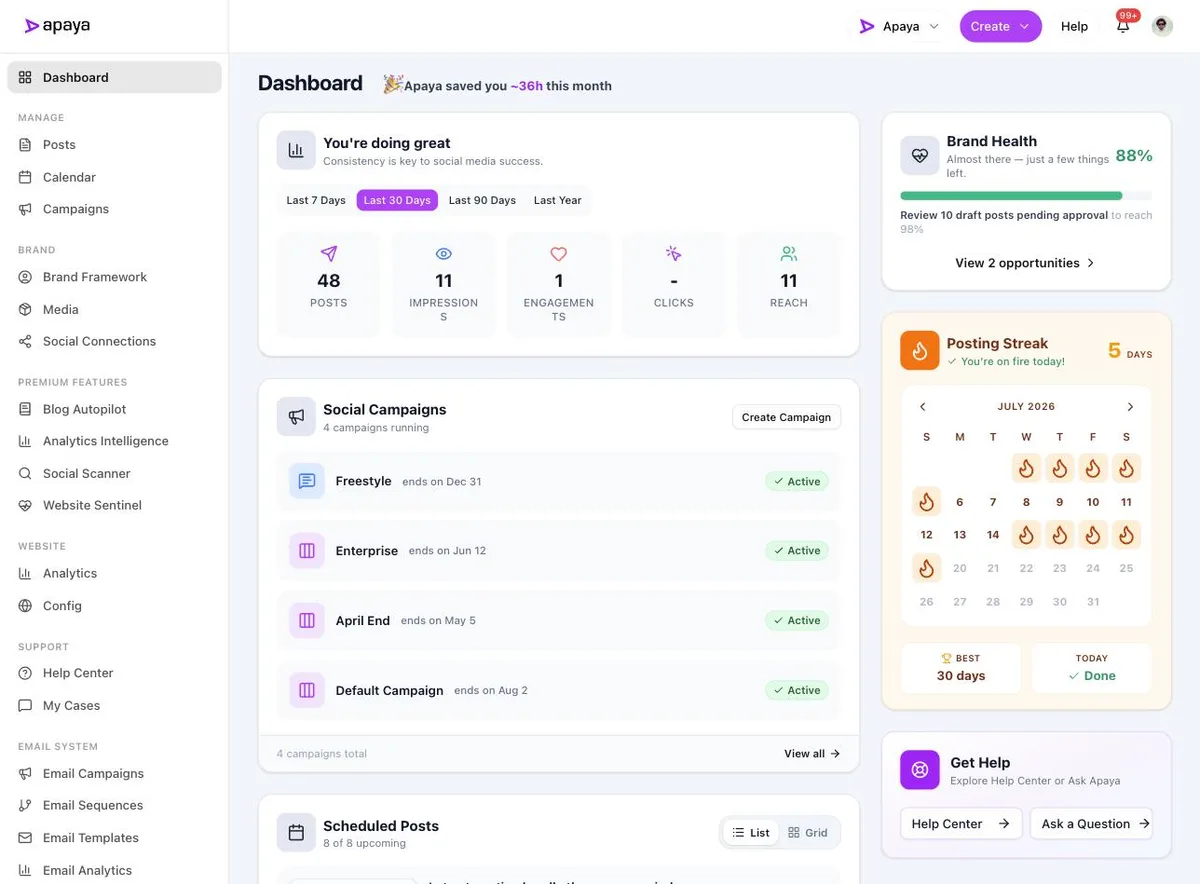Click the "4 campaigns total" text
This screenshot has width=1200, height=884.
tap(322, 754)
